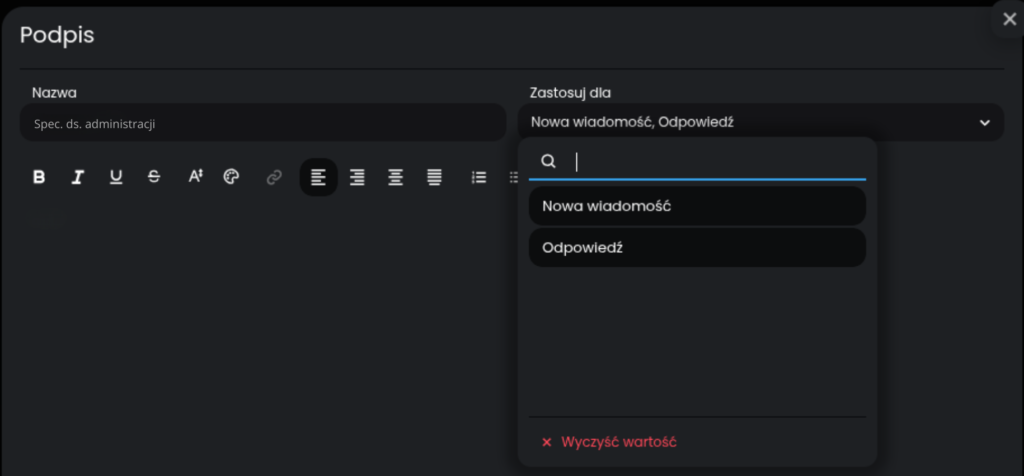The image size is (1024, 476).
Task: Collapse the 'Zastosuj dla' dropdown chevron
Action: [x=985, y=123]
